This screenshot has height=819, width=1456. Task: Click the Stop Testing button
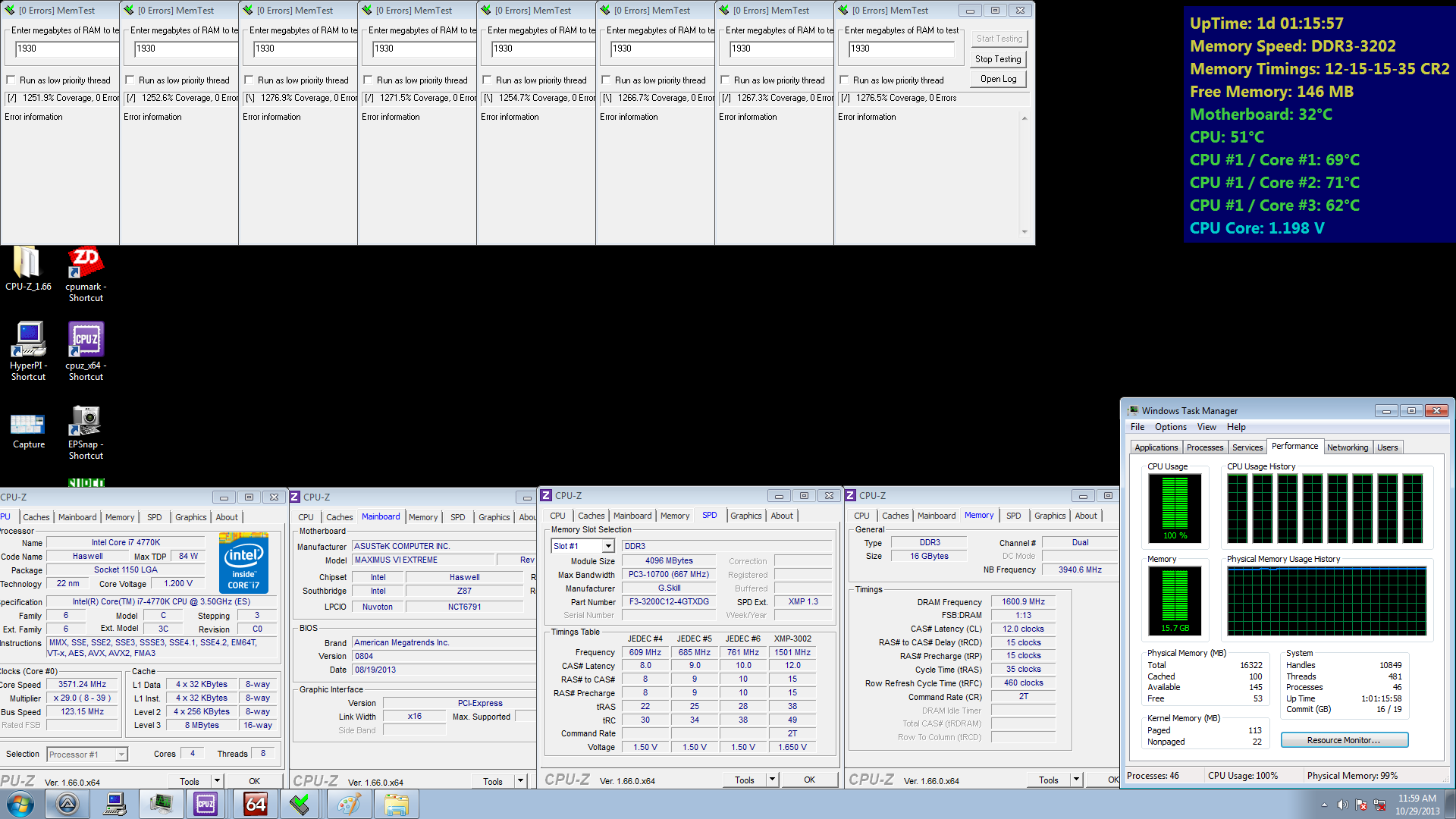(998, 58)
